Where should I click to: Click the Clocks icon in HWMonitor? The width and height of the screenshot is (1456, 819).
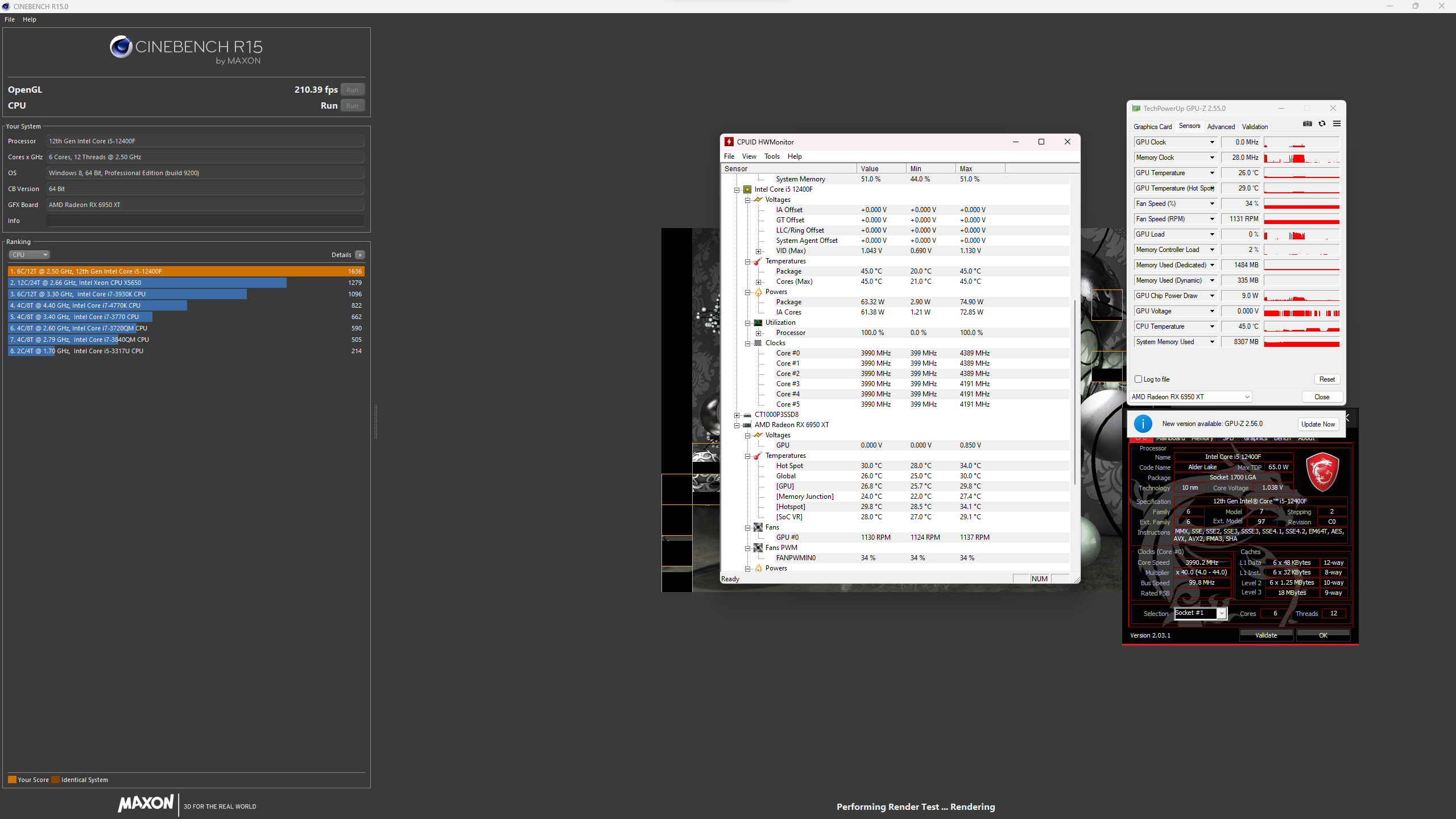click(758, 343)
